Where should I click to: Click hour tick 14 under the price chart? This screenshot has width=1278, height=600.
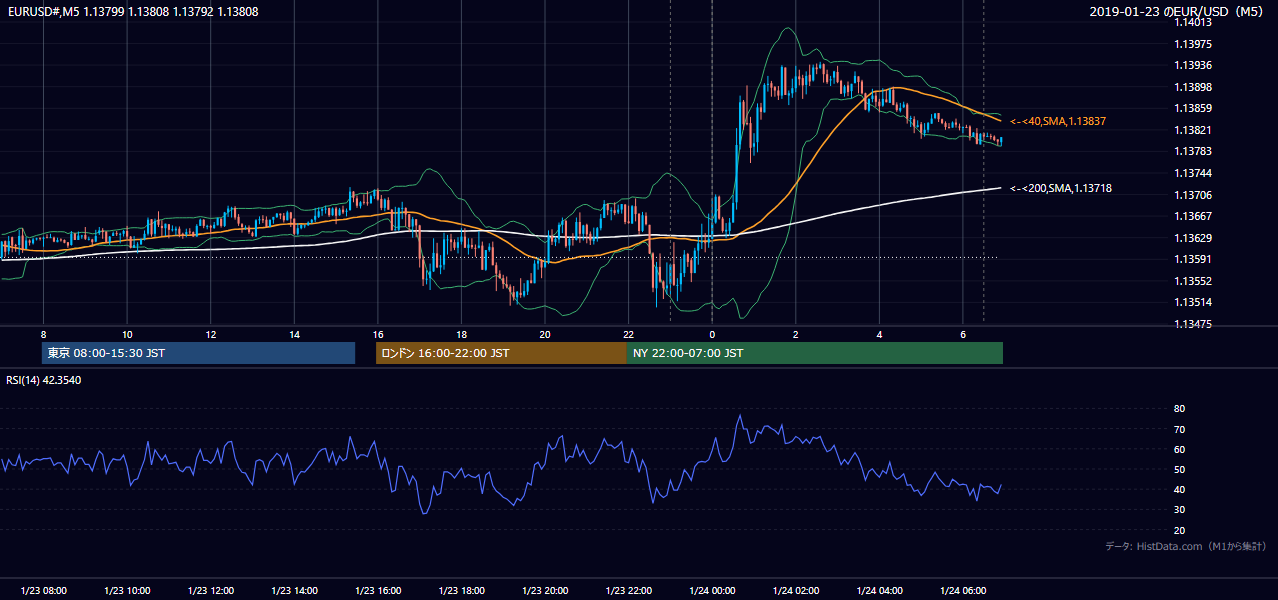pyautogui.click(x=294, y=334)
